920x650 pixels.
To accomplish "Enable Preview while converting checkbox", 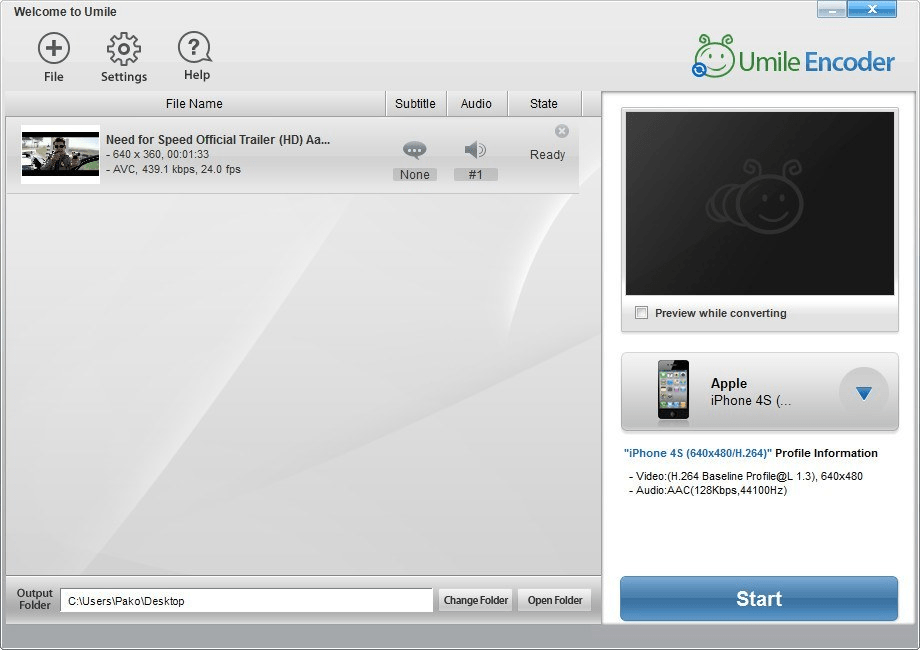I will [641, 312].
